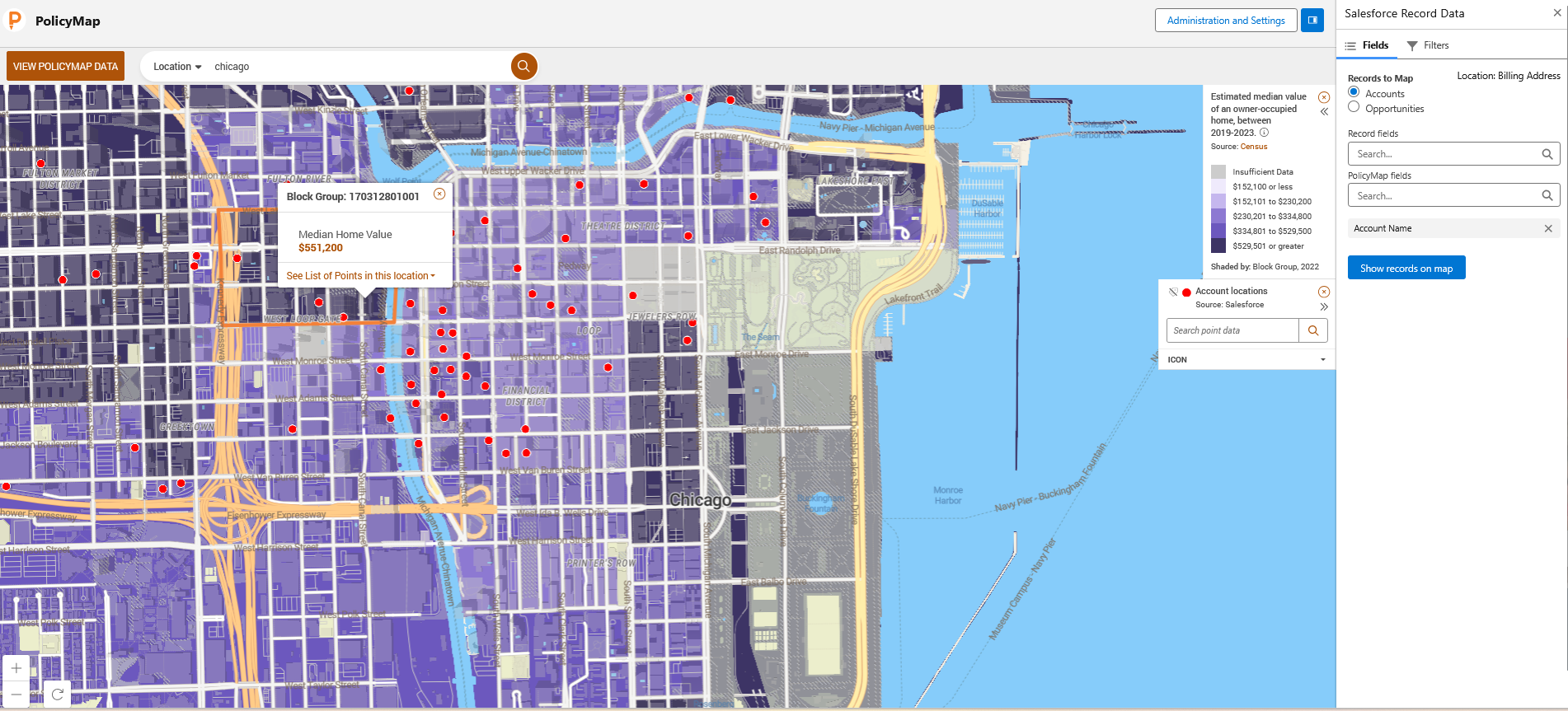Open the Location dropdown
The image size is (1568, 711).
177,67
